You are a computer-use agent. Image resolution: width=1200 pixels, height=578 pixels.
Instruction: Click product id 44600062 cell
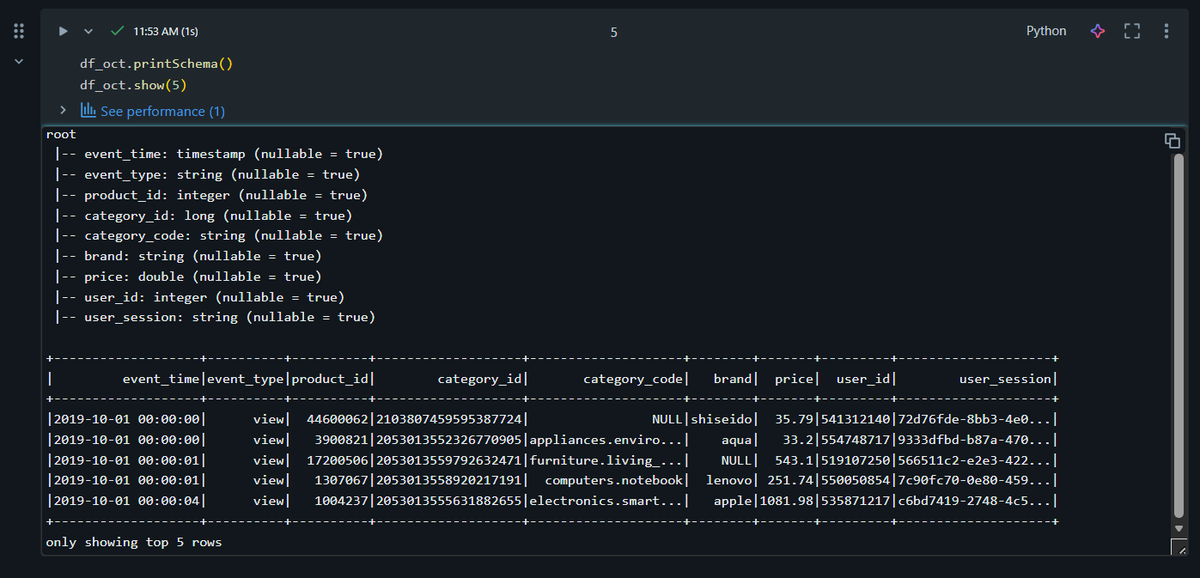point(340,419)
